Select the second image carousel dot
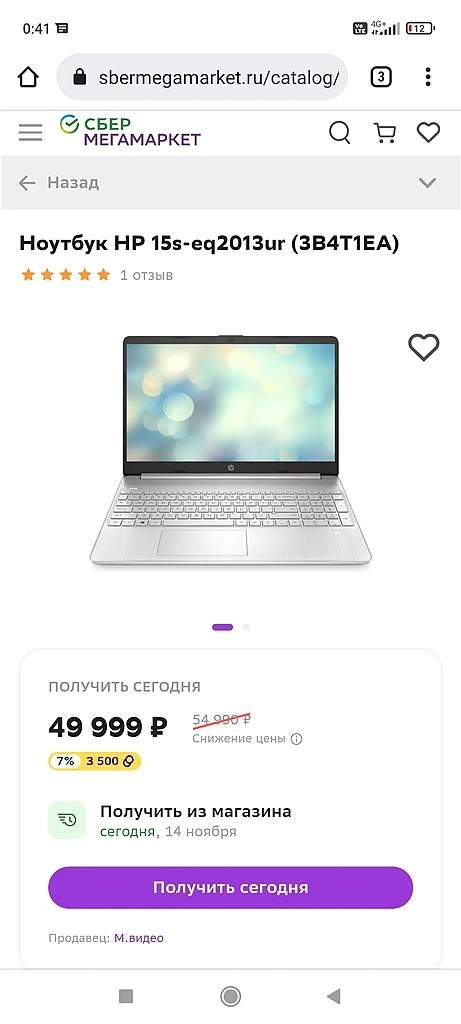Screen dimensions: 461x1024 [246, 627]
